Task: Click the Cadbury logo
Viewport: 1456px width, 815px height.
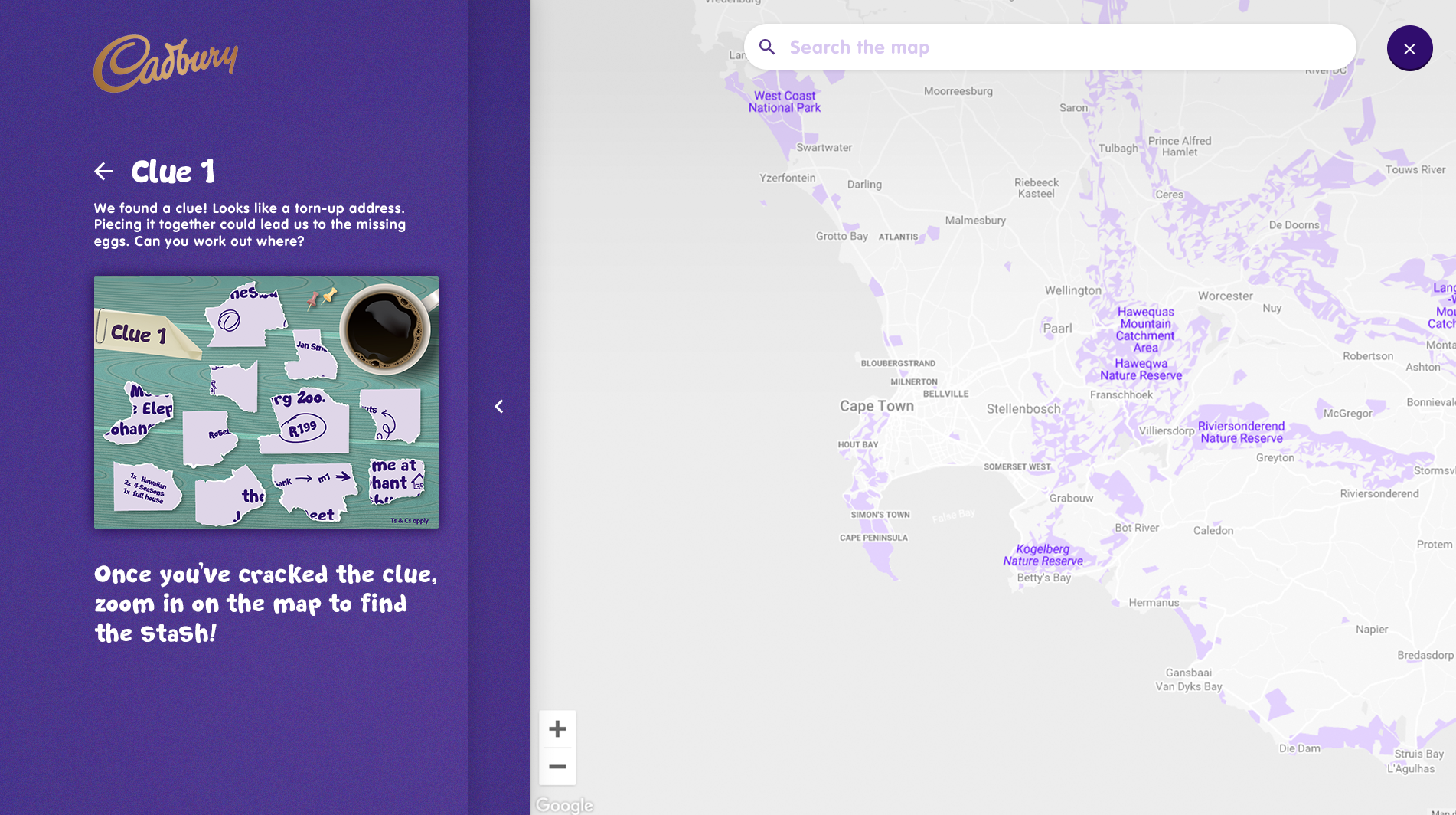Action: (165, 63)
